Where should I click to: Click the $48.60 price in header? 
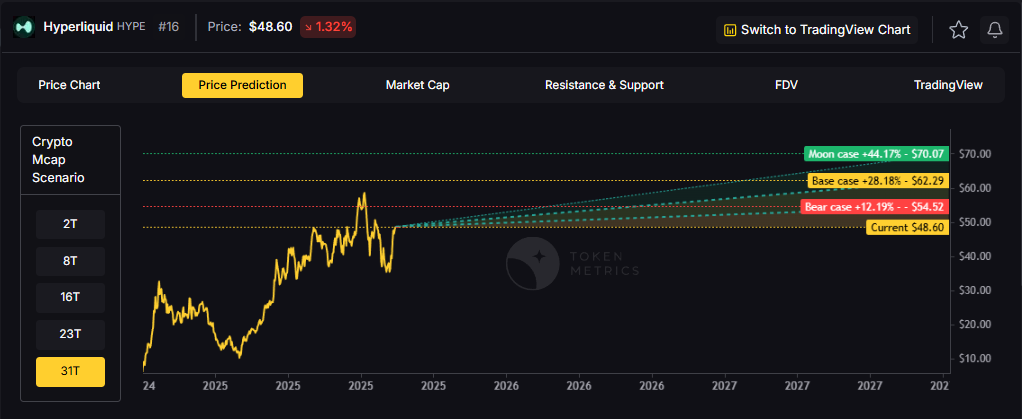pos(270,27)
